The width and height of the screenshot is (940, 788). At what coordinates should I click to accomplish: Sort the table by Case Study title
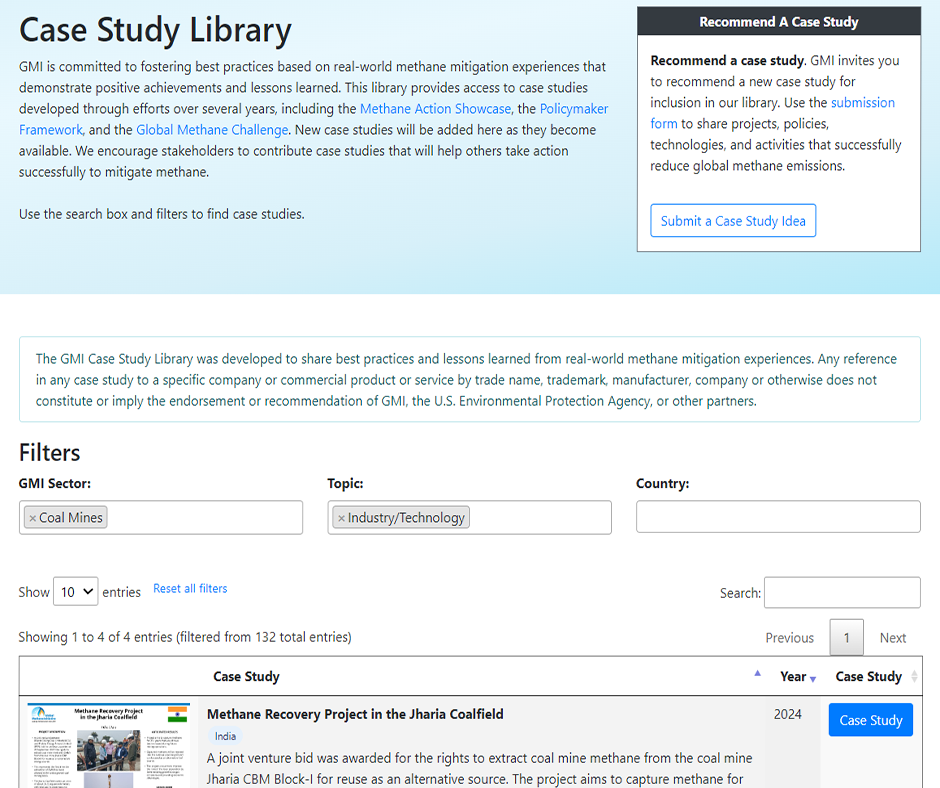tap(246, 677)
